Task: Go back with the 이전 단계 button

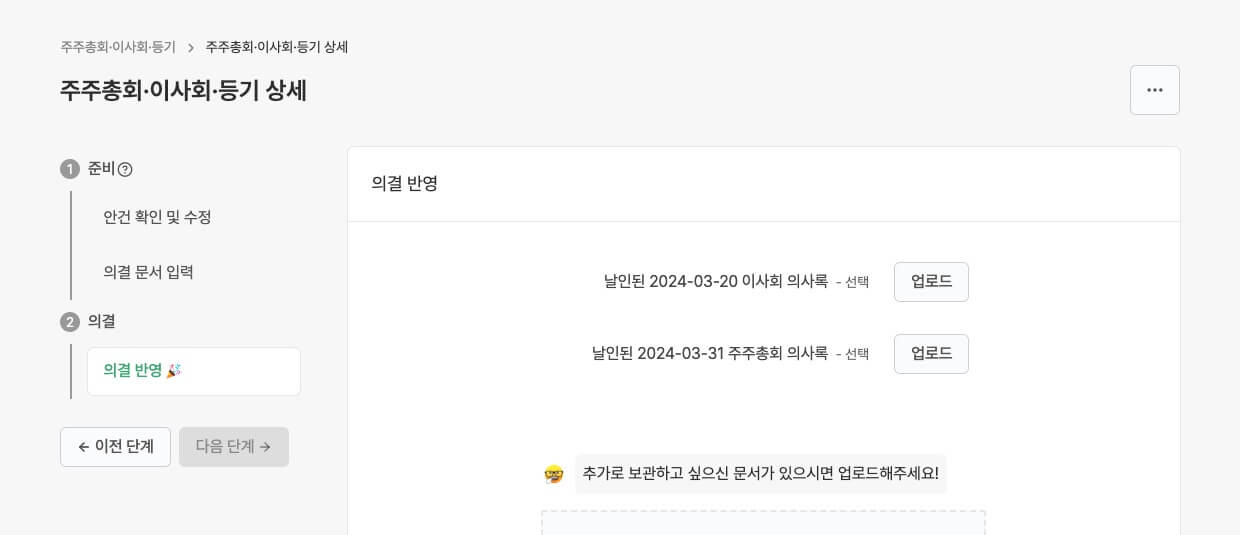Action: click(x=115, y=447)
